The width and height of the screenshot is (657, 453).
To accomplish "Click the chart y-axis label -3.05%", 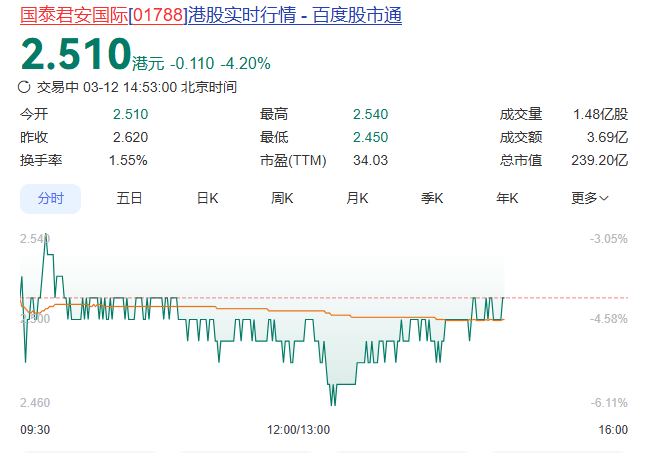I will coord(609,239).
